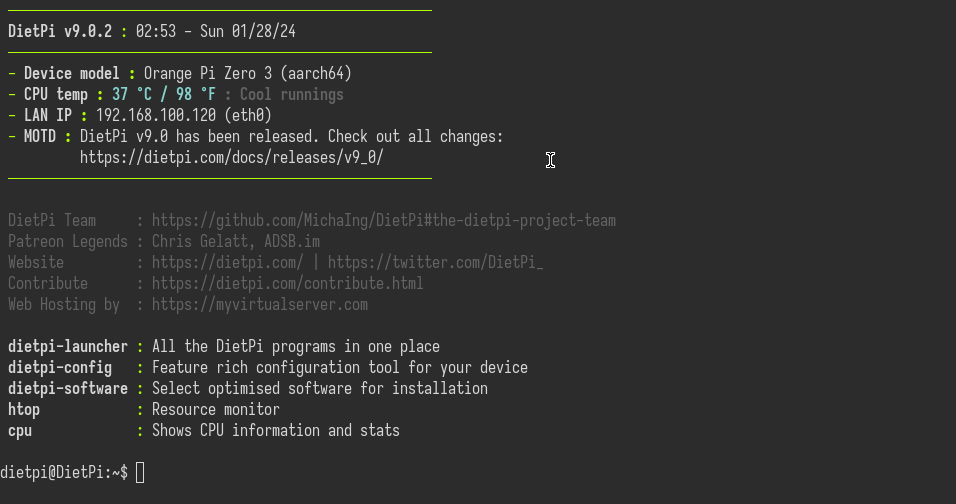Image resolution: width=956 pixels, height=504 pixels.
Task: Open the DietPi Team GitHub link
Action: [x=383, y=220]
